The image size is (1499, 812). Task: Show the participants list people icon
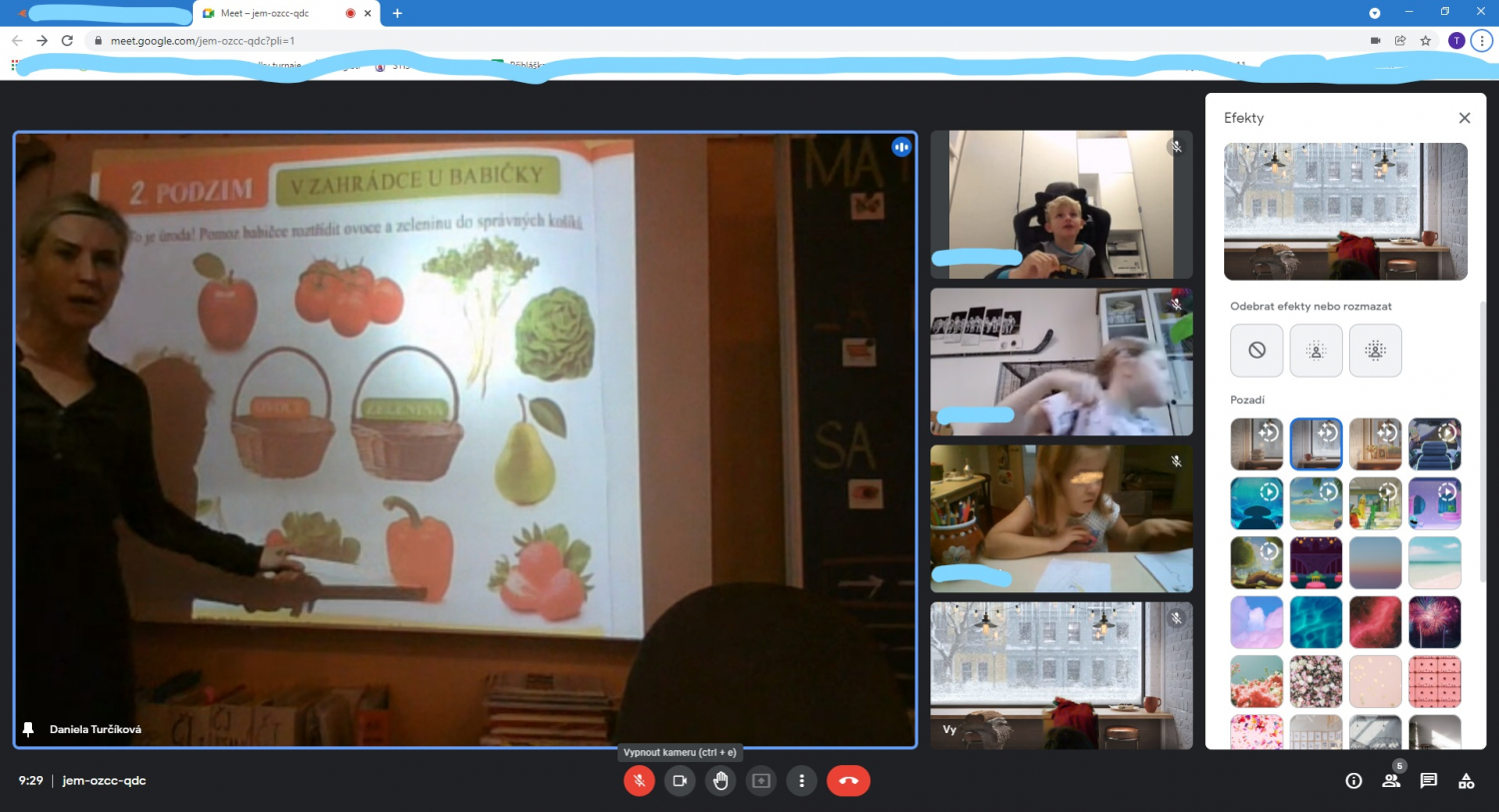coord(1391,781)
